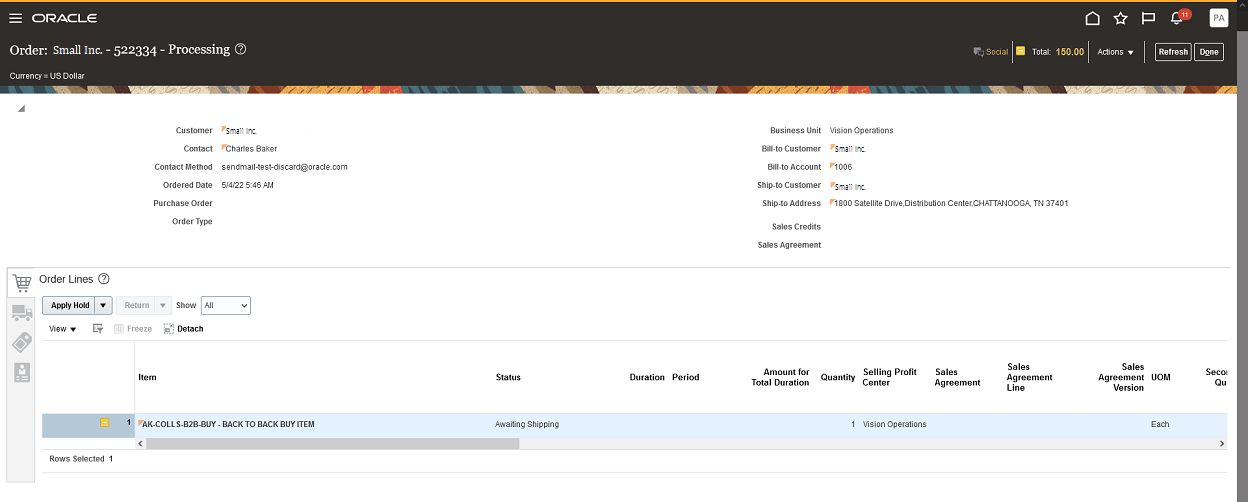Click the Awaiting Shipping status cell
The height and width of the screenshot is (502, 1248).
click(x=527, y=425)
